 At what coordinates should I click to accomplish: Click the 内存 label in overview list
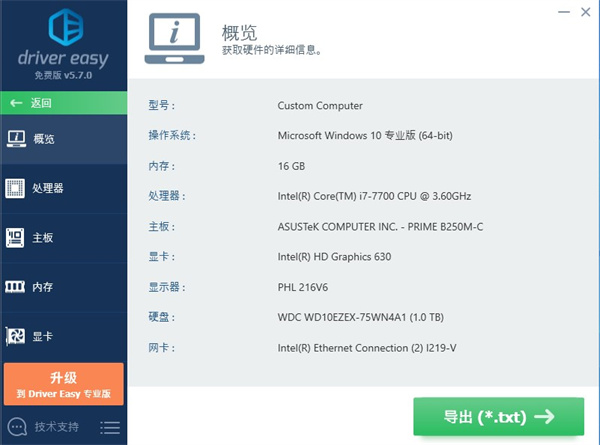click(x=161, y=166)
